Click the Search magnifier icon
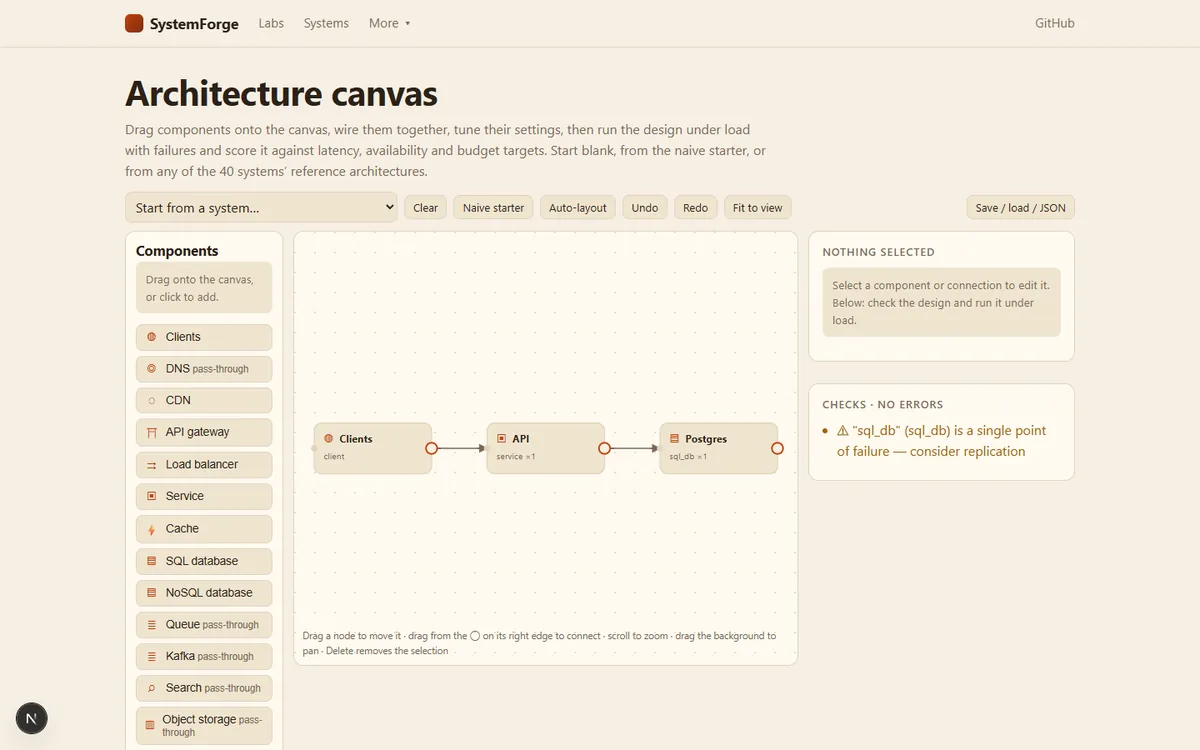The height and width of the screenshot is (750, 1200). tap(151, 688)
